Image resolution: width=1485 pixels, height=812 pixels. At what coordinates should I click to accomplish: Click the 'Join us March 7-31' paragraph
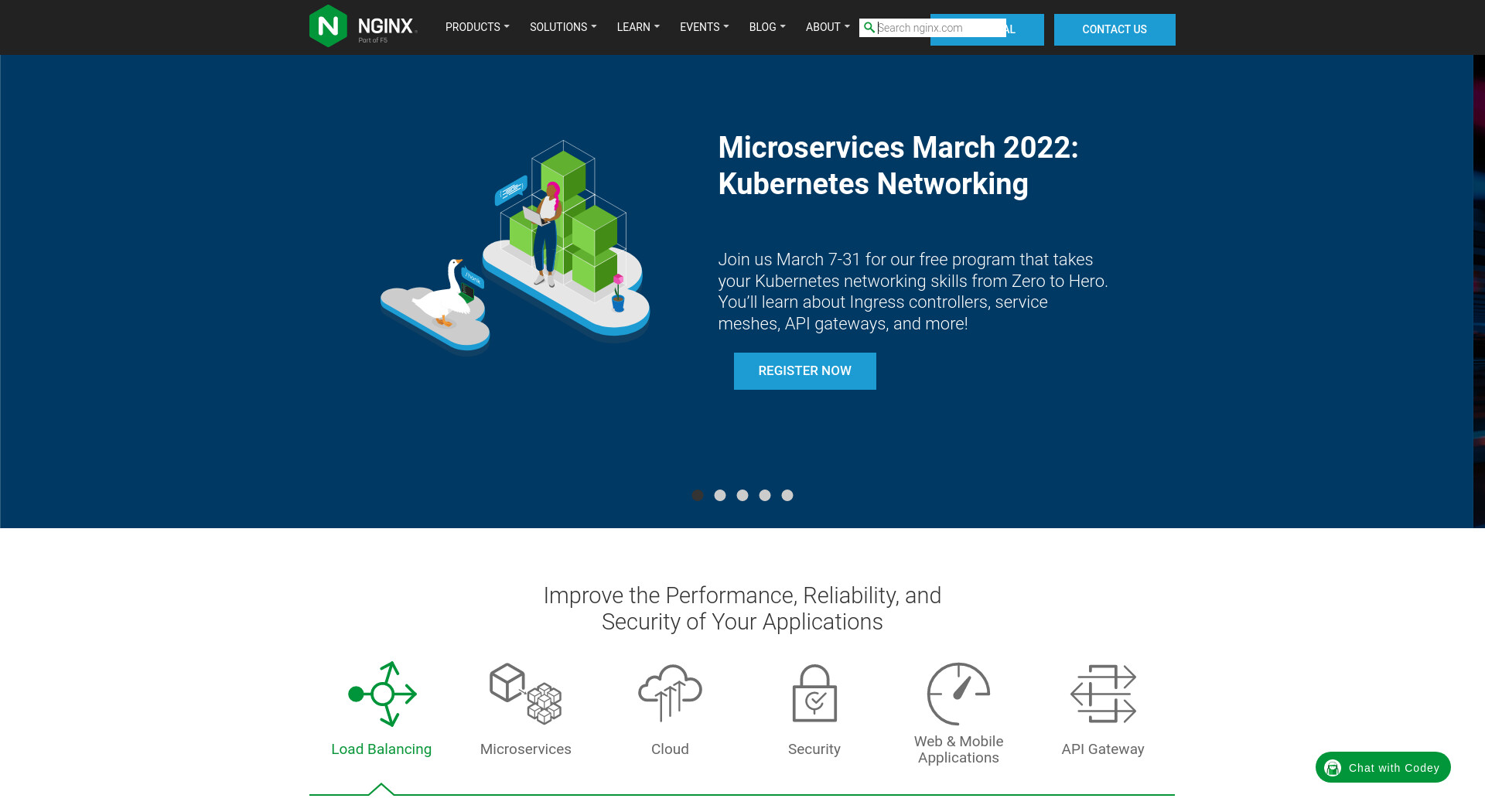pos(913,292)
